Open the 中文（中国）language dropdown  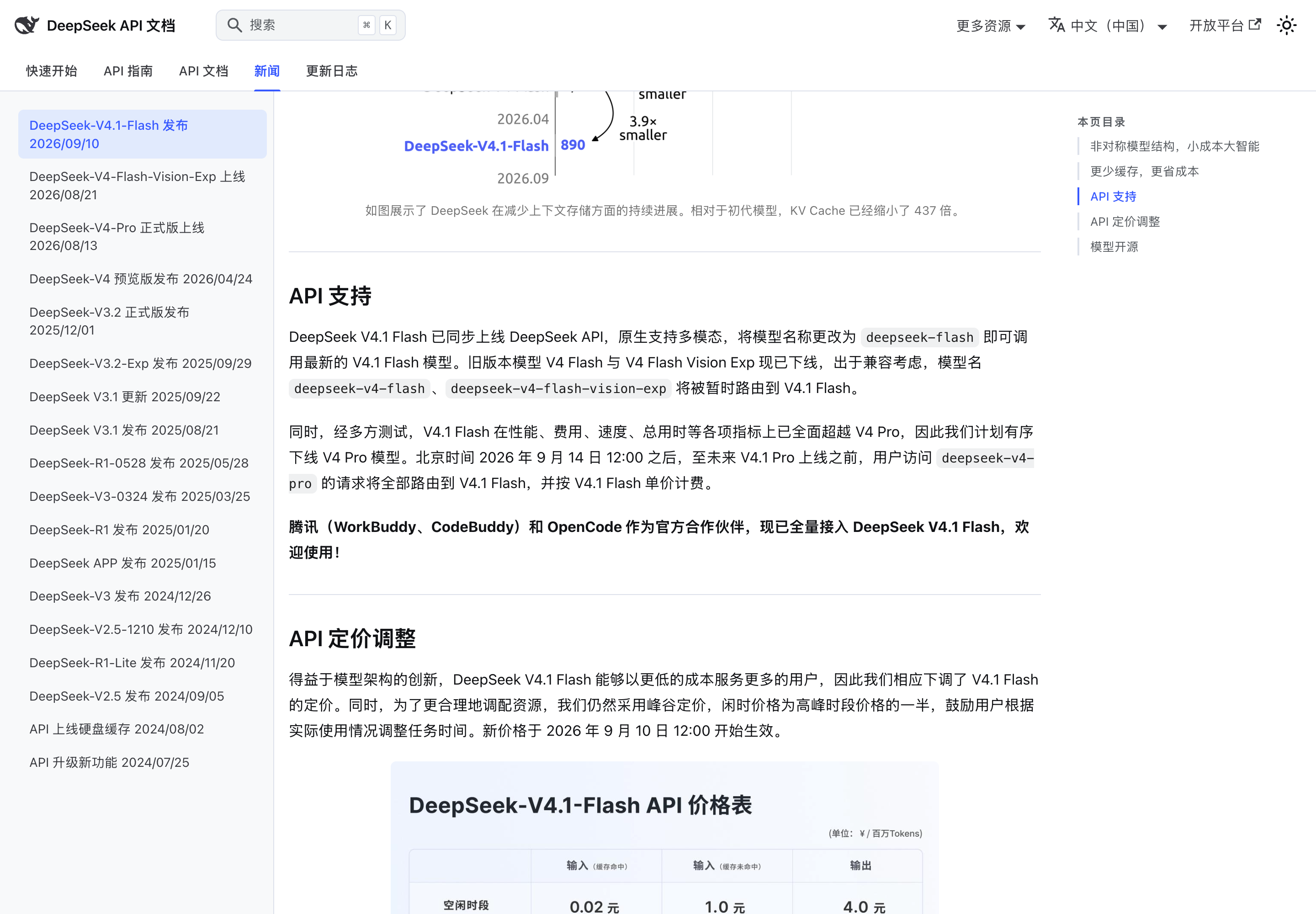(1108, 26)
